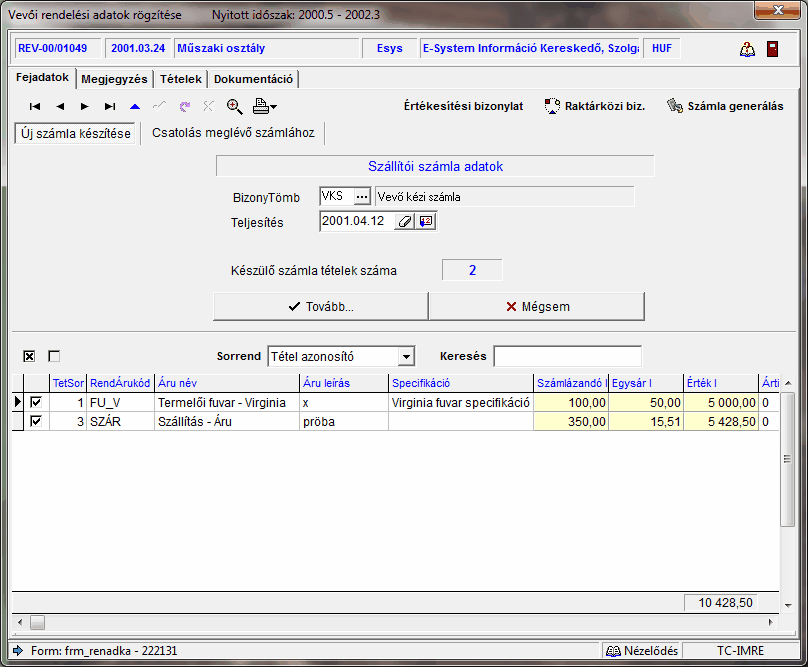Click the Mégsem cancel button
This screenshot has height=667, width=808.
(536, 307)
